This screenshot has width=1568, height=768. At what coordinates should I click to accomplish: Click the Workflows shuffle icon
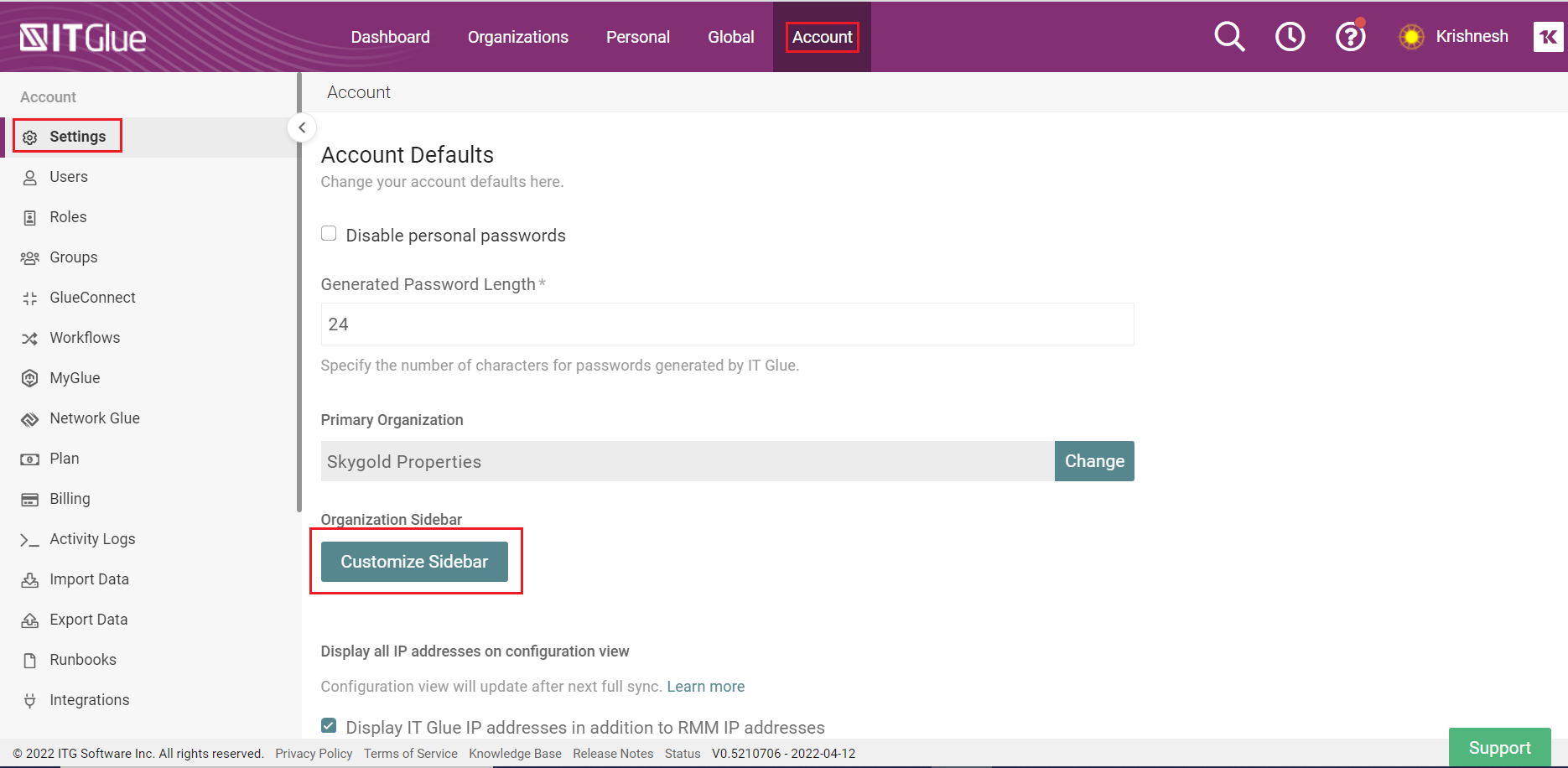pyautogui.click(x=30, y=339)
